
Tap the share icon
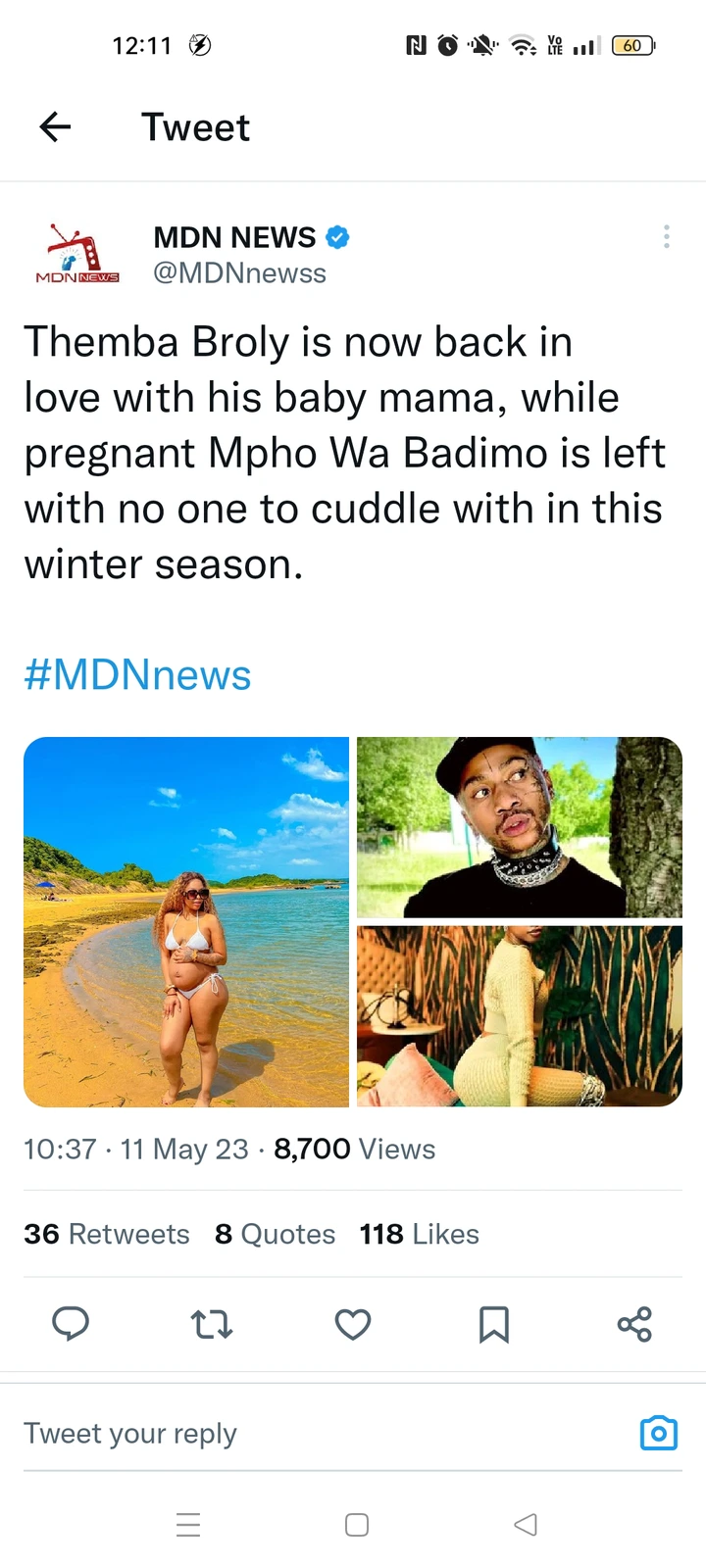(x=634, y=1324)
